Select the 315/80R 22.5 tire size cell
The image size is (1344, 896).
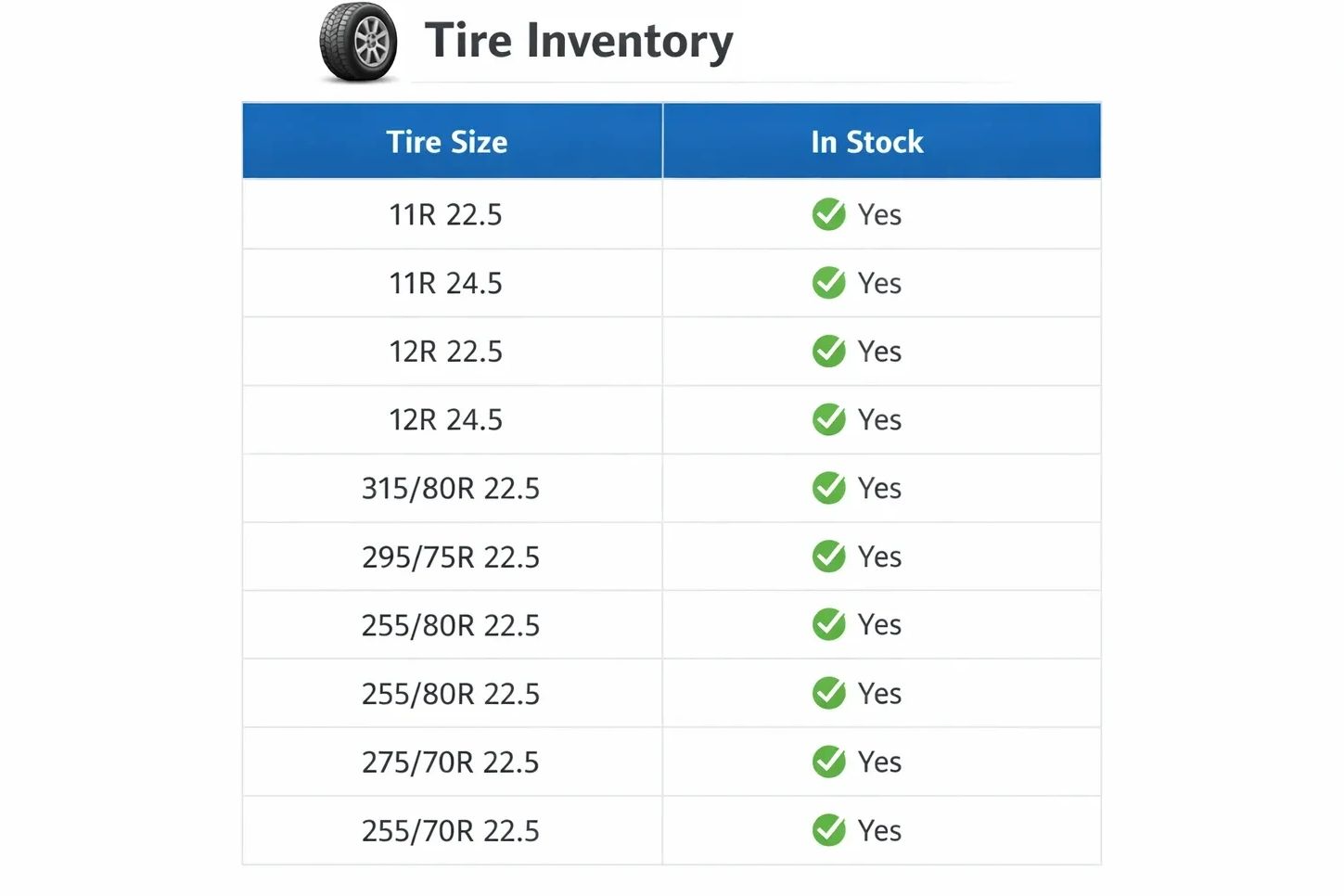click(x=451, y=488)
